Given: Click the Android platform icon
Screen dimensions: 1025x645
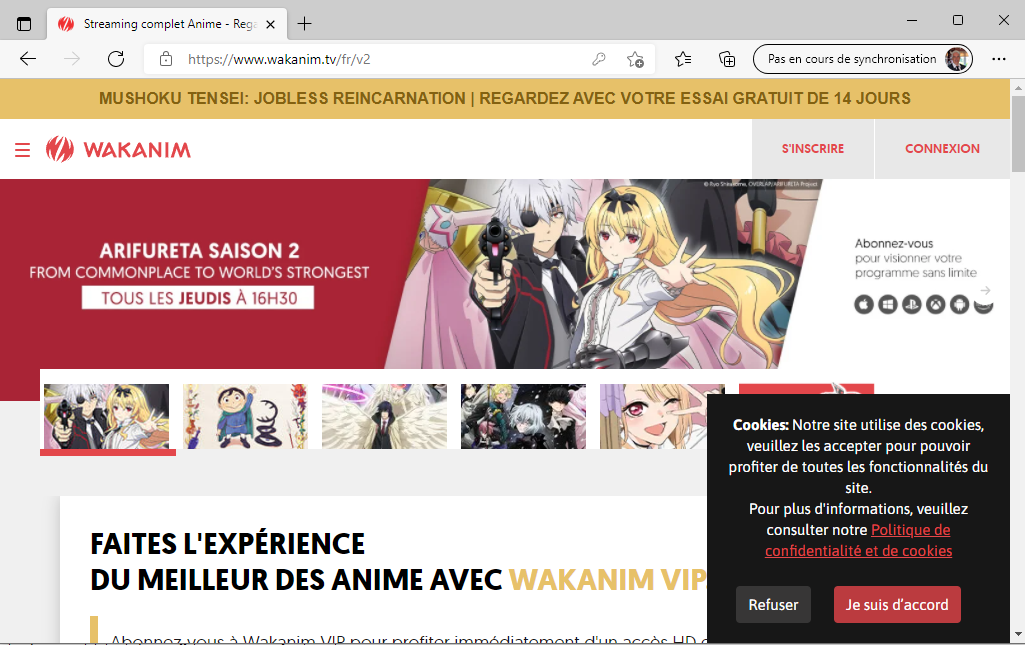Looking at the screenshot, I should tap(960, 305).
